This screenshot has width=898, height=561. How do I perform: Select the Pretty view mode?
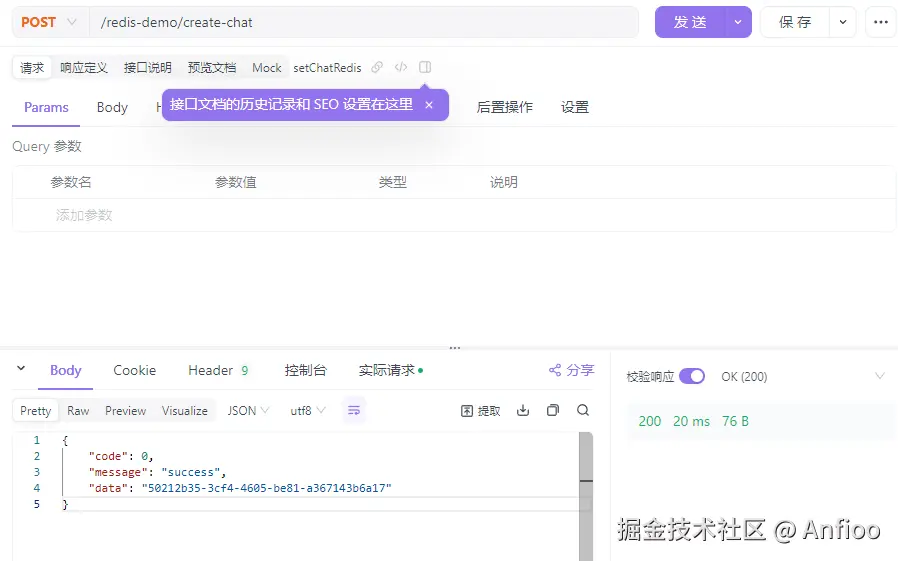(x=36, y=410)
